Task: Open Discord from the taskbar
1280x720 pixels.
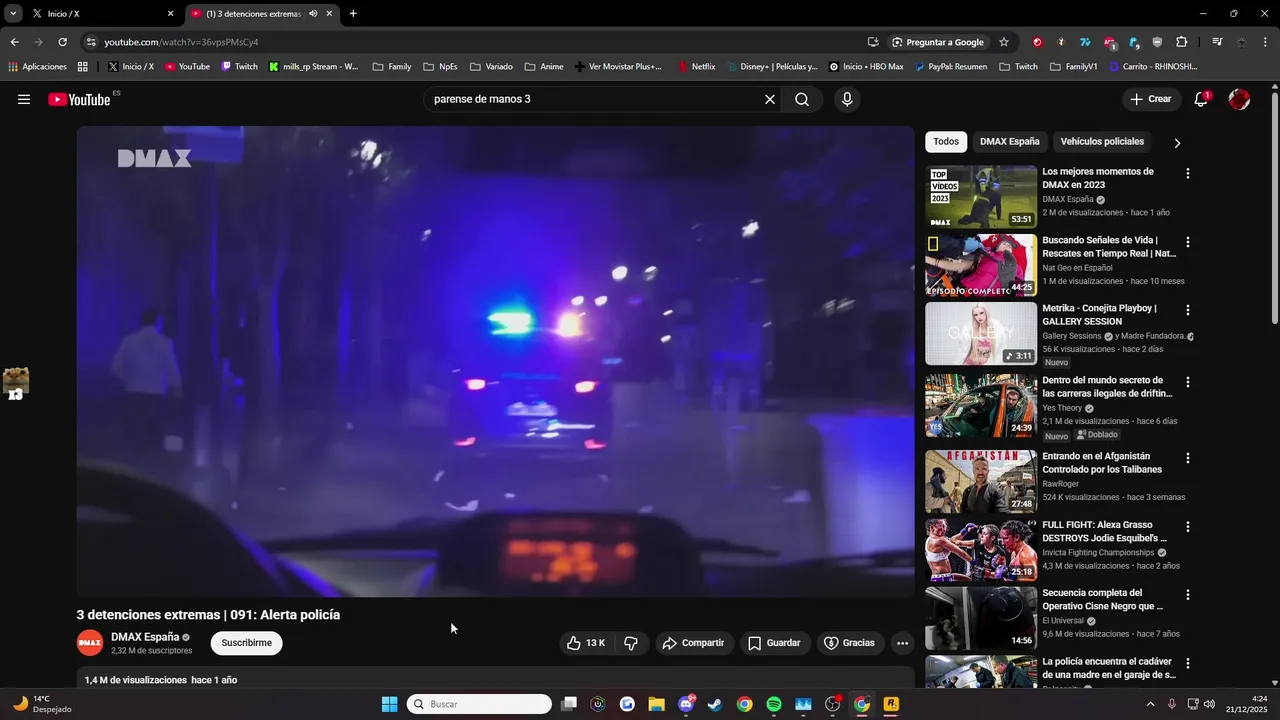Action: [686, 704]
